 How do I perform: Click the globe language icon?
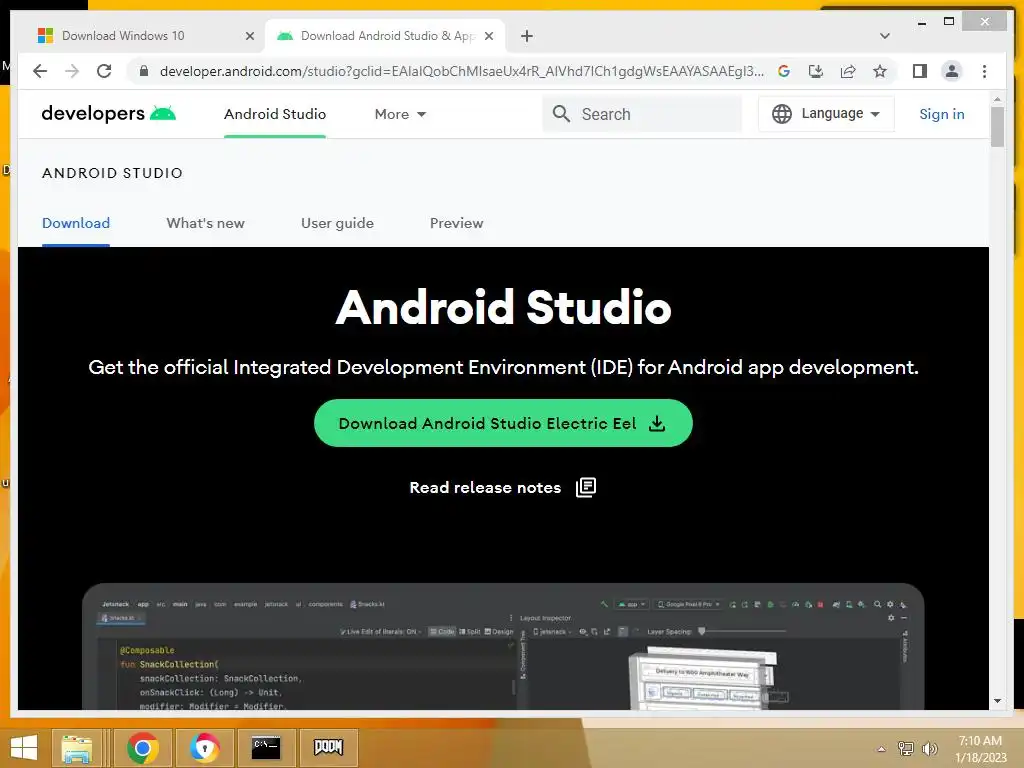pos(782,114)
